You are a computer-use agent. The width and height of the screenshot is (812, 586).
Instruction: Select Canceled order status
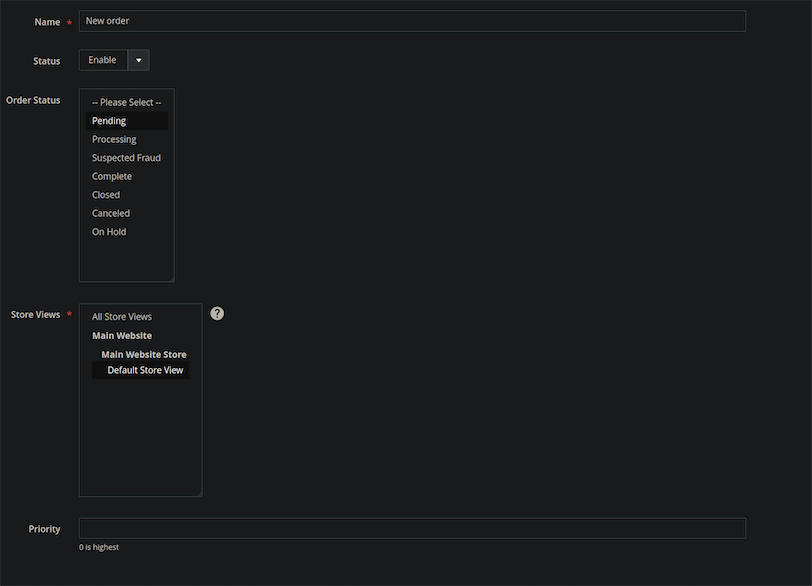pos(110,212)
